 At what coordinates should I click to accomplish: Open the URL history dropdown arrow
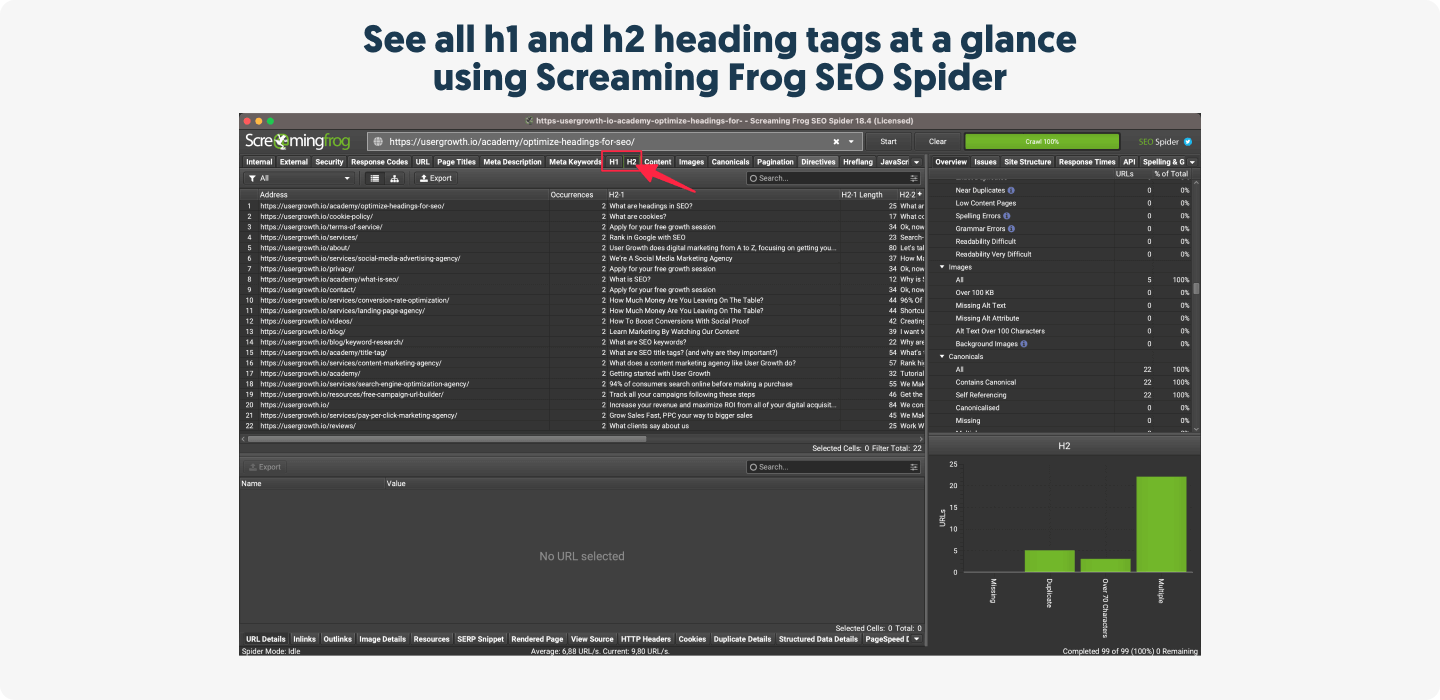851,142
